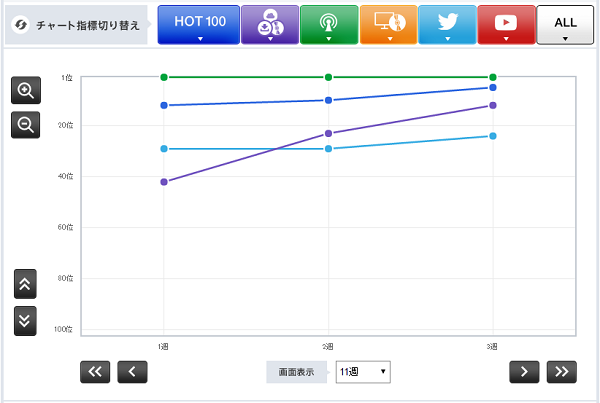Click the light blue point at week 3
The width and height of the screenshot is (600, 403).
493,136
